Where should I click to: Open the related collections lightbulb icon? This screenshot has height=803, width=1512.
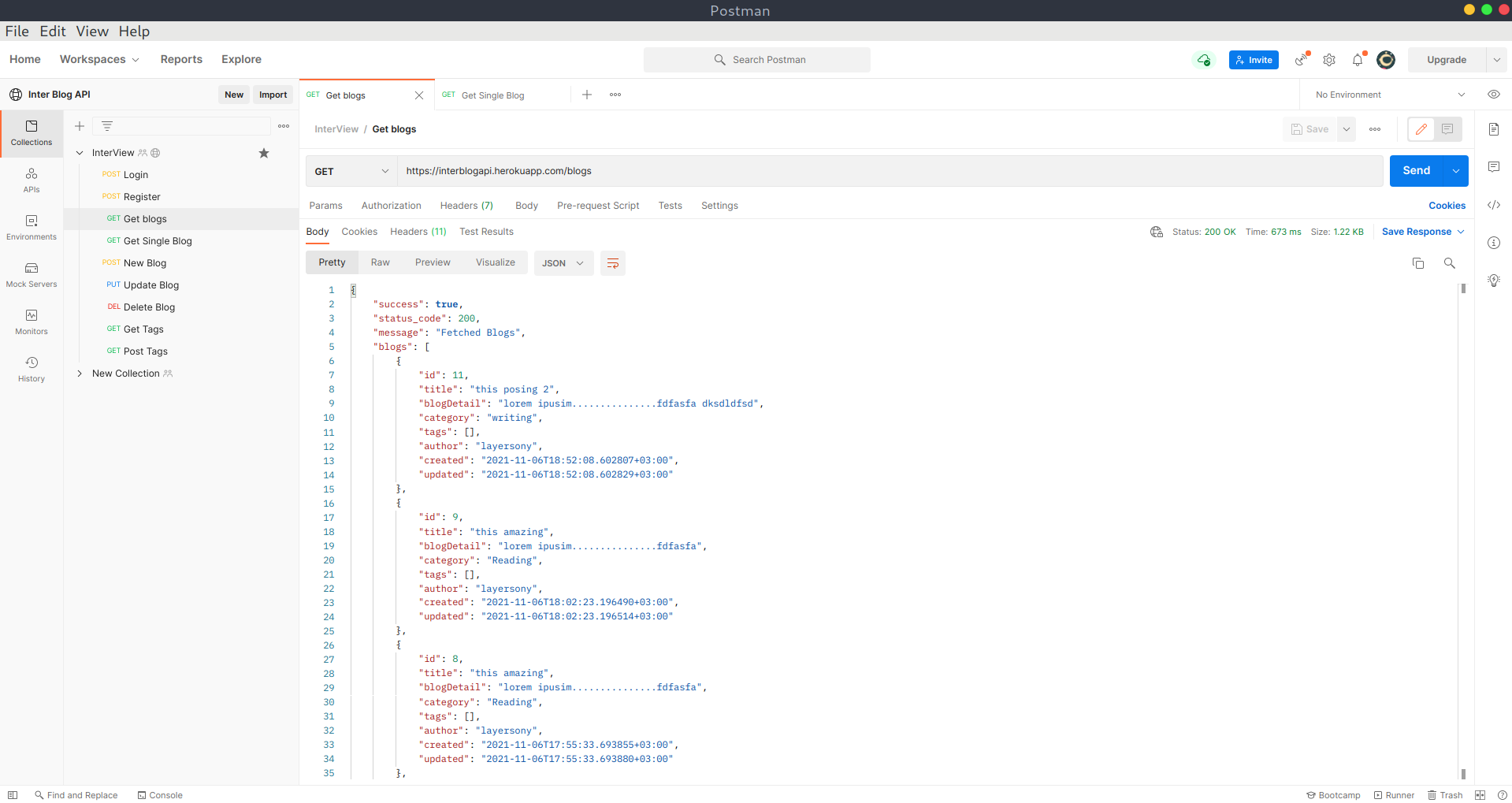(1494, 281)
